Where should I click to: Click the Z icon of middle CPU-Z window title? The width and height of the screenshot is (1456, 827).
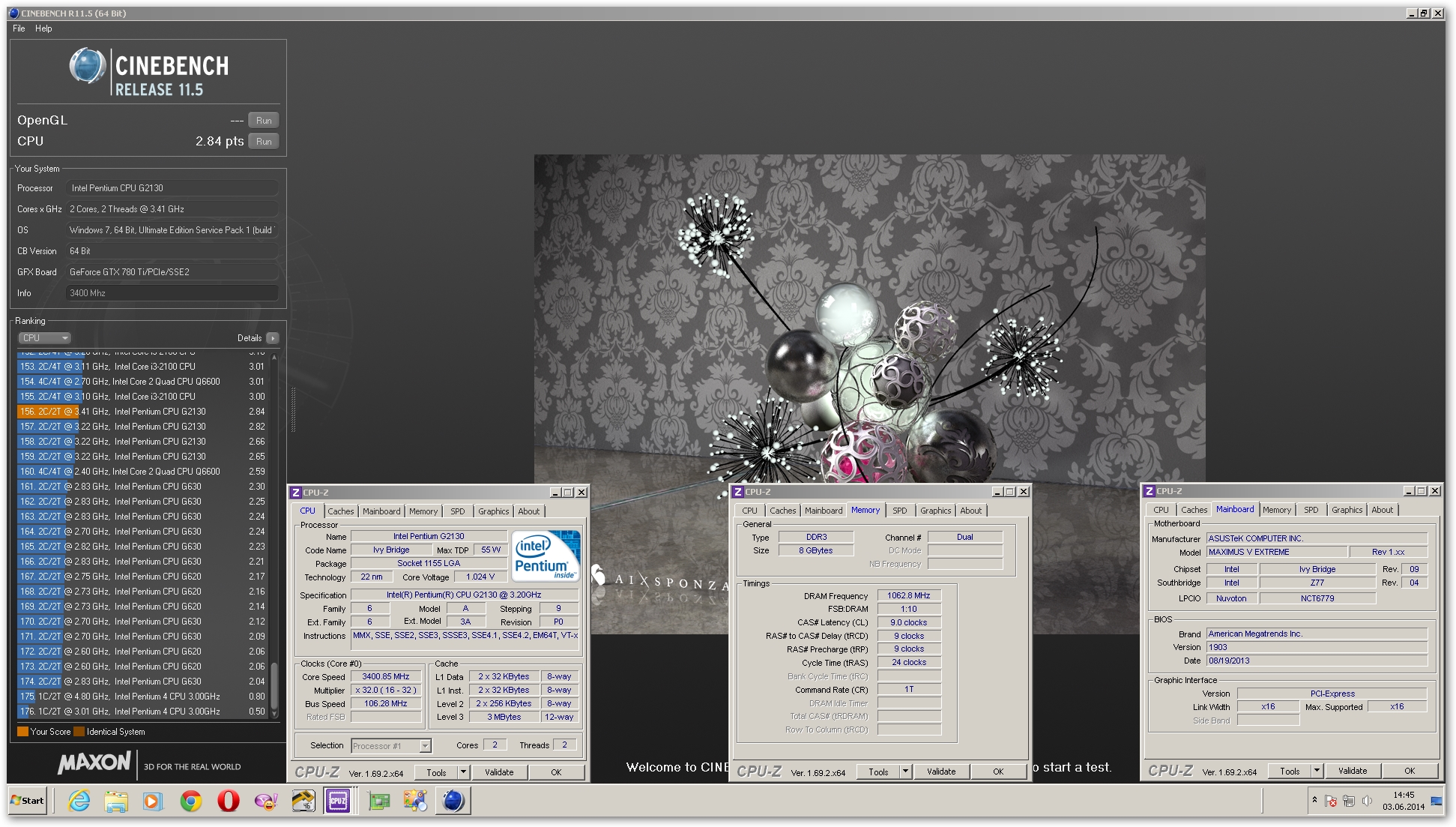point(738,492)
